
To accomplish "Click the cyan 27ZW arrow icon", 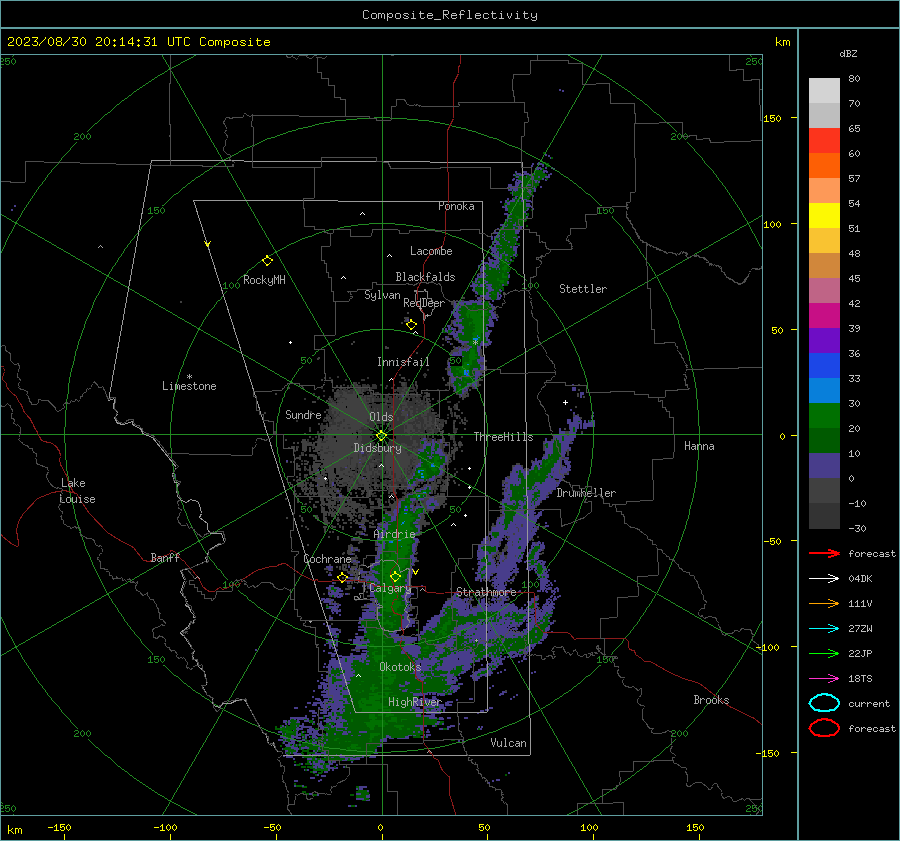I will (824, 629).
